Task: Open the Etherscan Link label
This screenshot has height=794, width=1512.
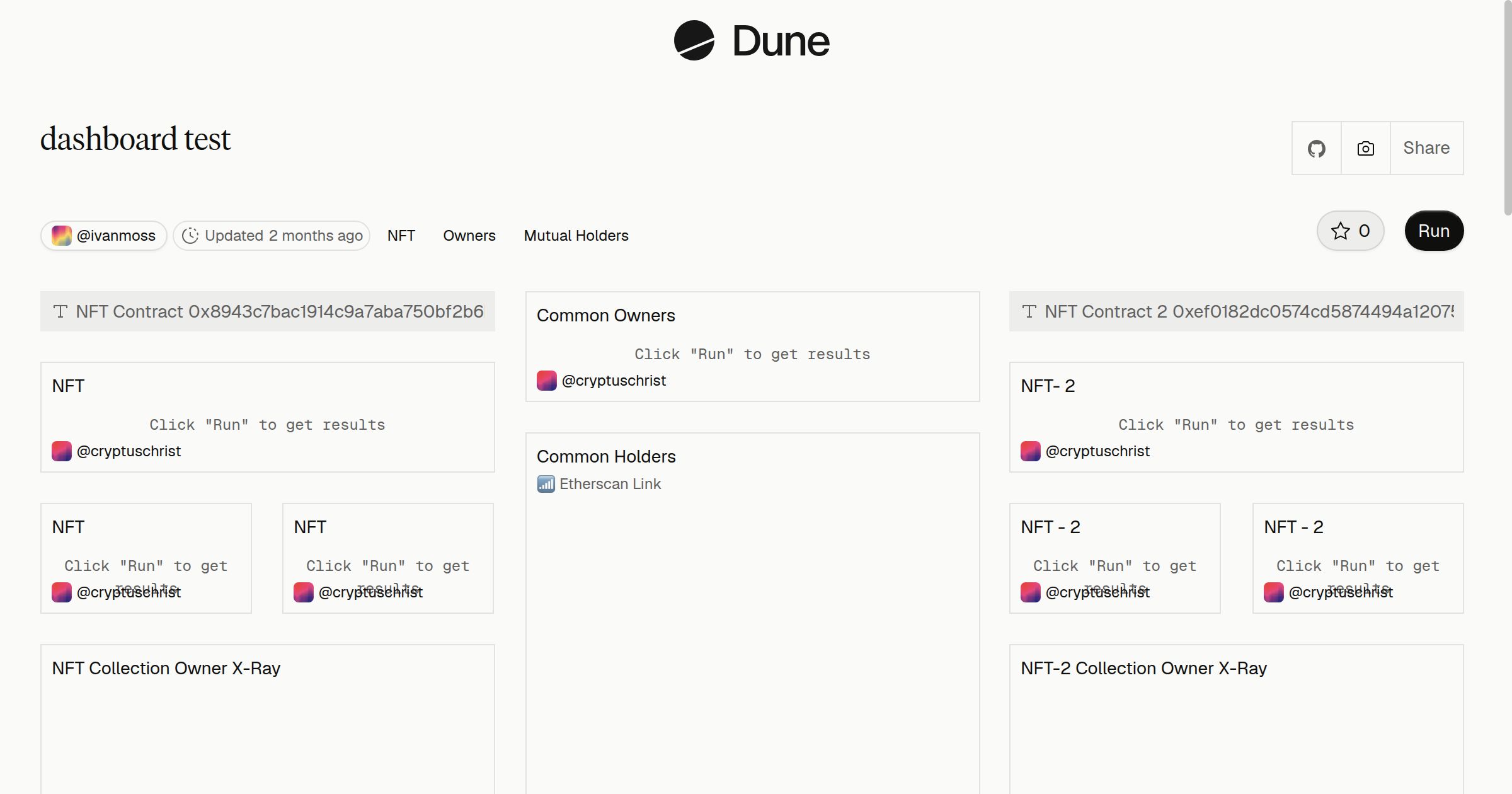Action: pos(610,484)
